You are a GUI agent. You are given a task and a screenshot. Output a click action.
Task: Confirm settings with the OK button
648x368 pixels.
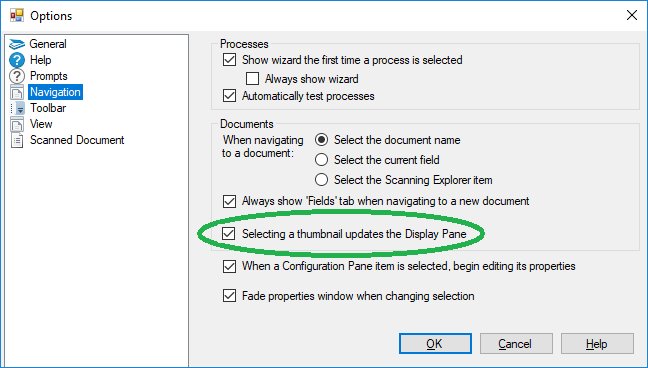tap(435, 344)
